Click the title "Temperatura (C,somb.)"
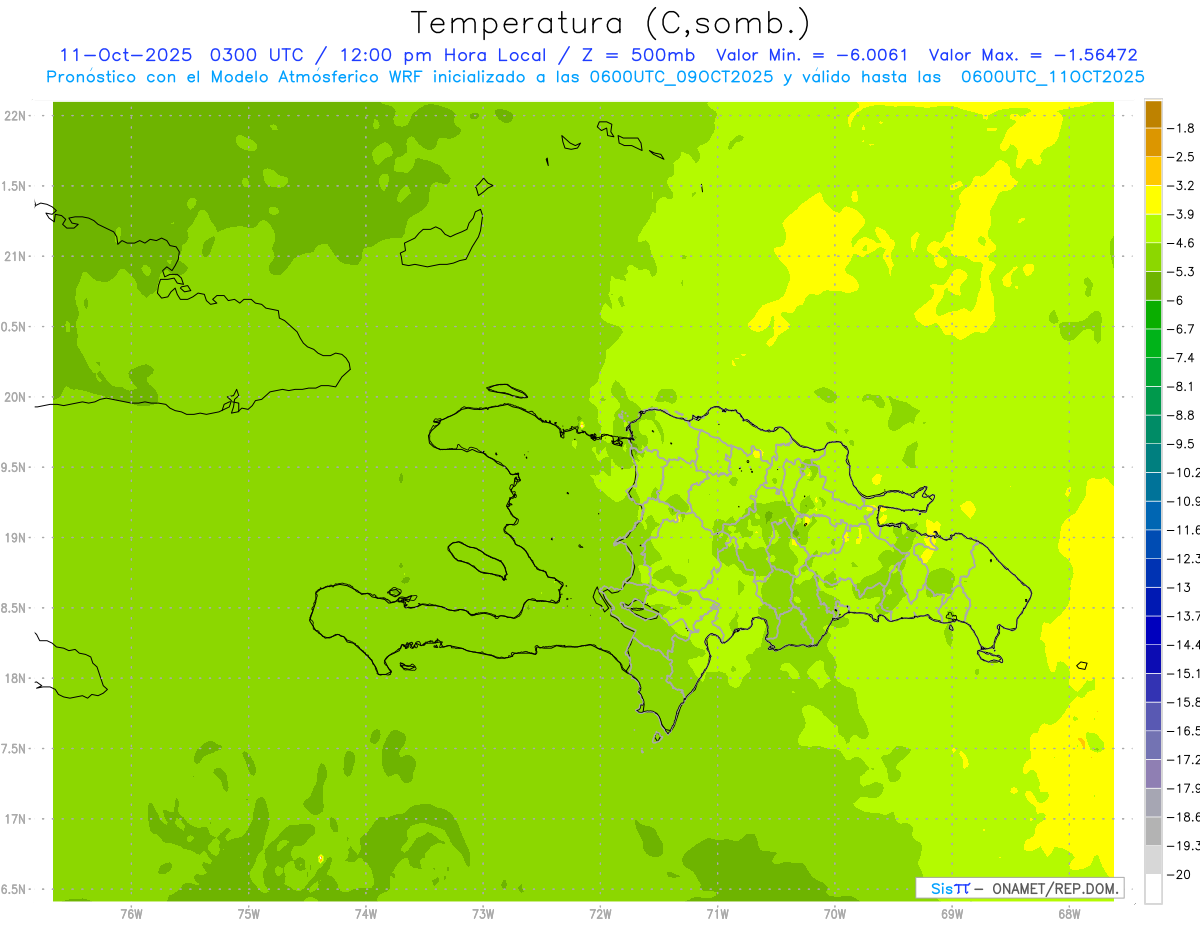This screenshot has width=1200, height=927. pos(611,22)
